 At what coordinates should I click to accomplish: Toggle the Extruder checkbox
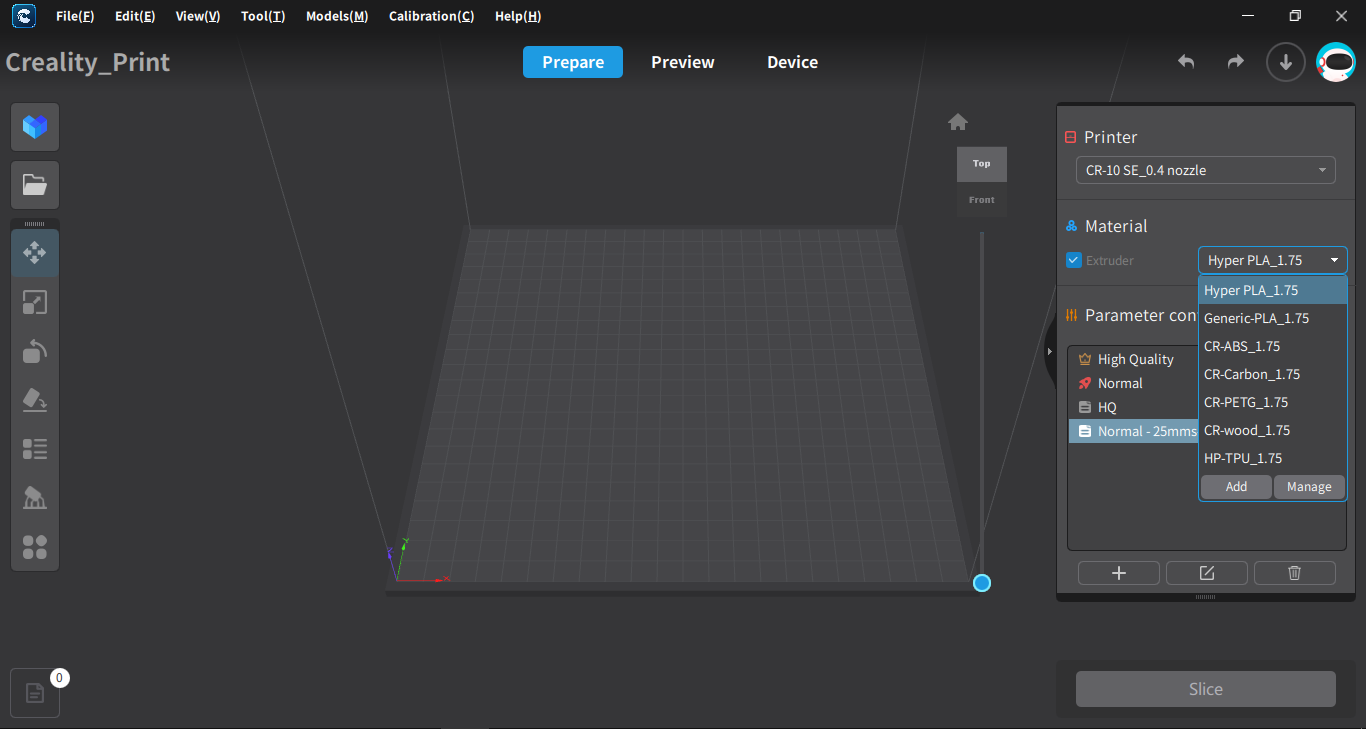coord(1074,261)
